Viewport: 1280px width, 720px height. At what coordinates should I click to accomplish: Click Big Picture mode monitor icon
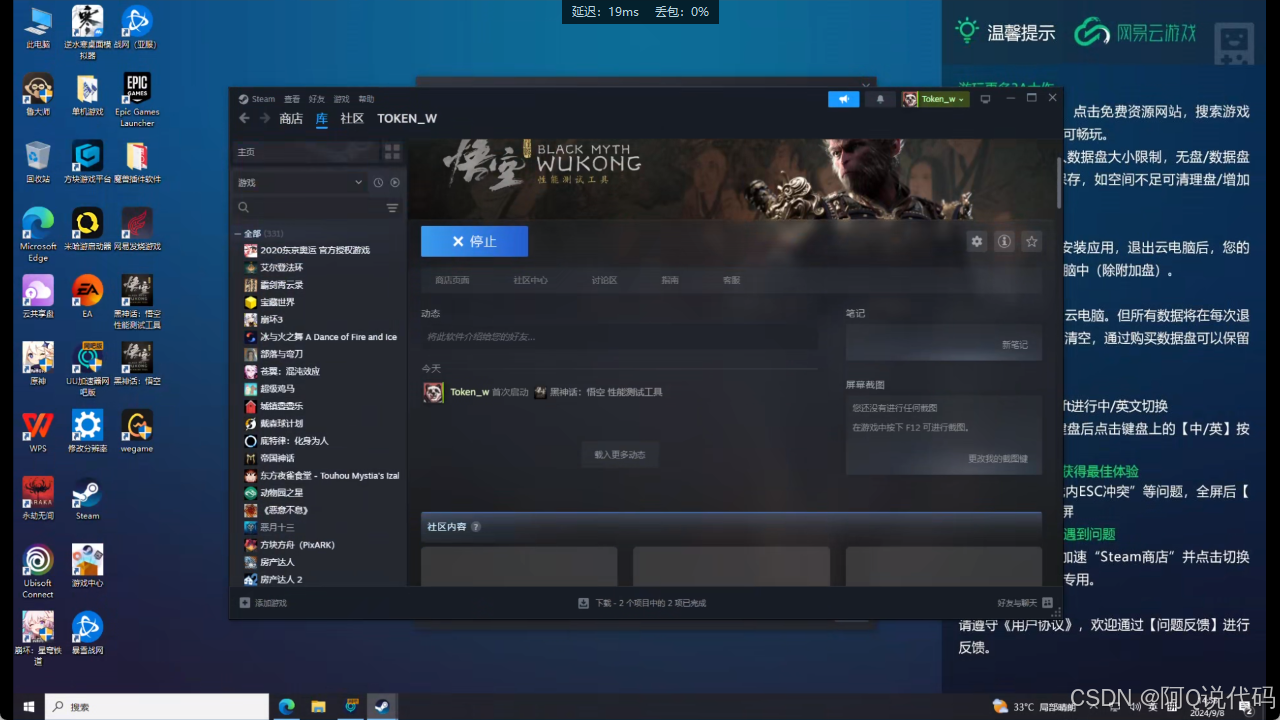(985, 99)
